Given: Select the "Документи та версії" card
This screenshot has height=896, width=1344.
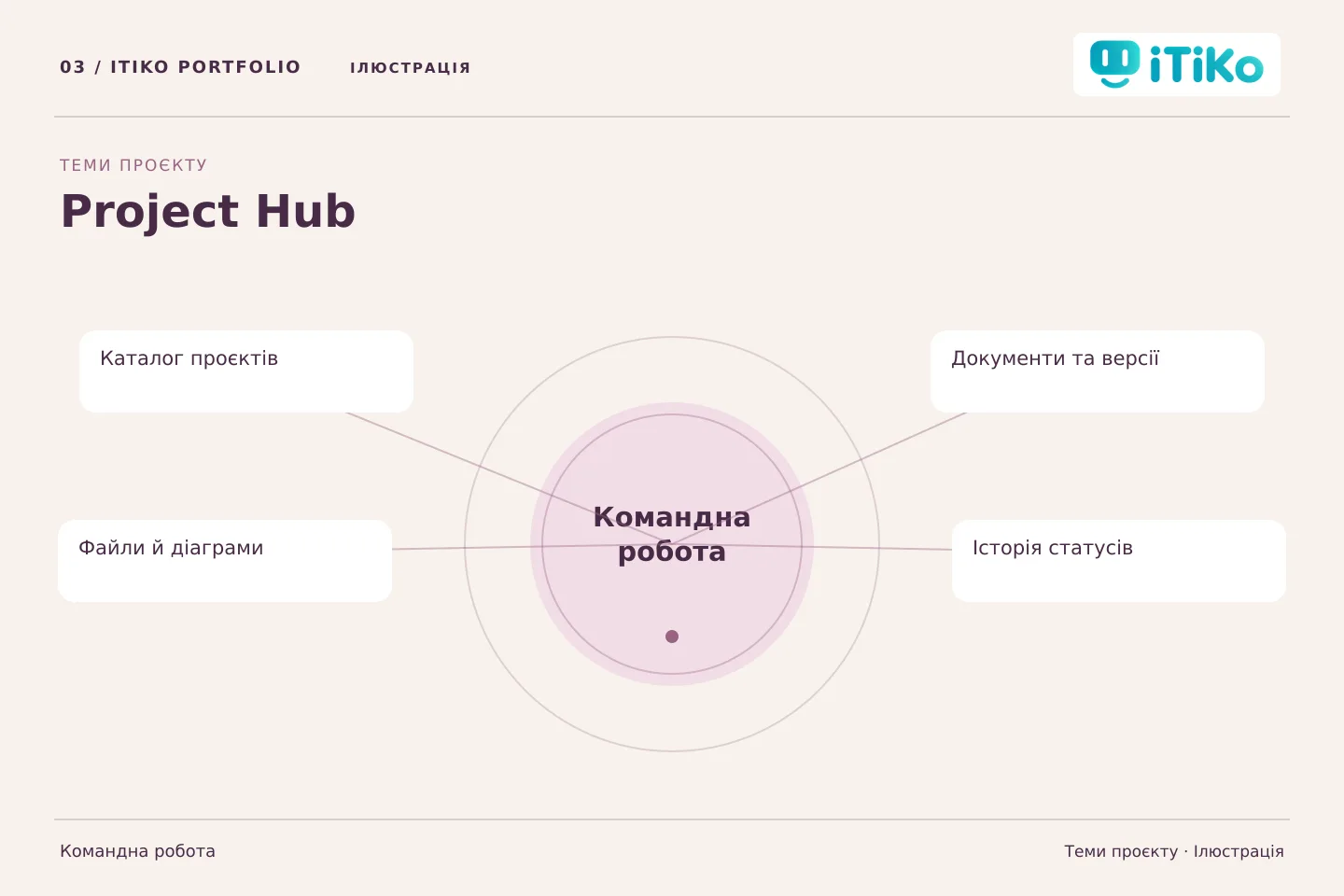Looking at the screenshot, I should click(x=1098, y=371).
